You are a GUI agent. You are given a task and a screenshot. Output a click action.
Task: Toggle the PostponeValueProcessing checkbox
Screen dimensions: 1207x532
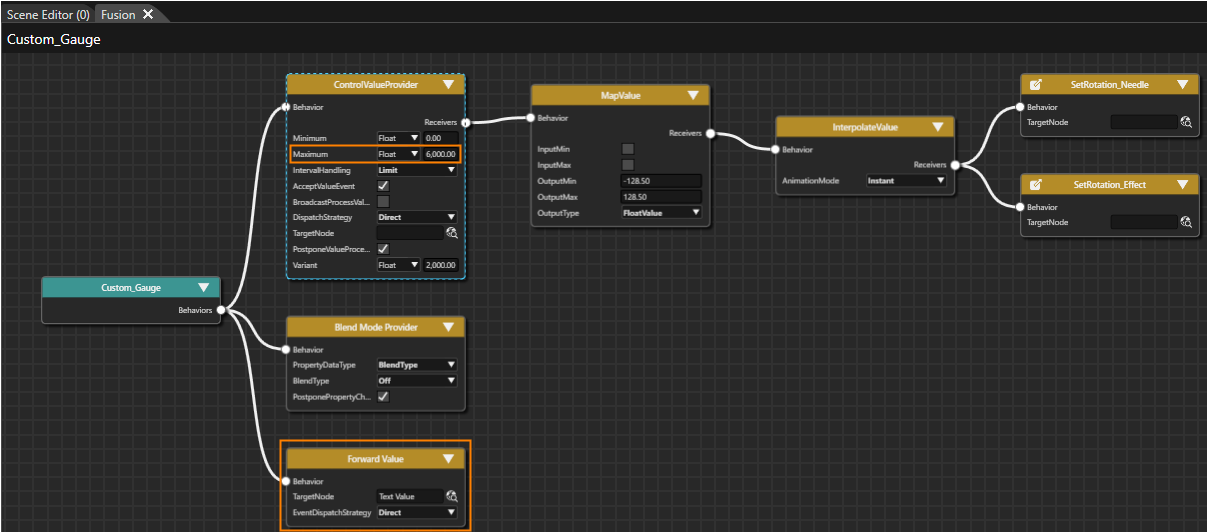pos(383,249)
